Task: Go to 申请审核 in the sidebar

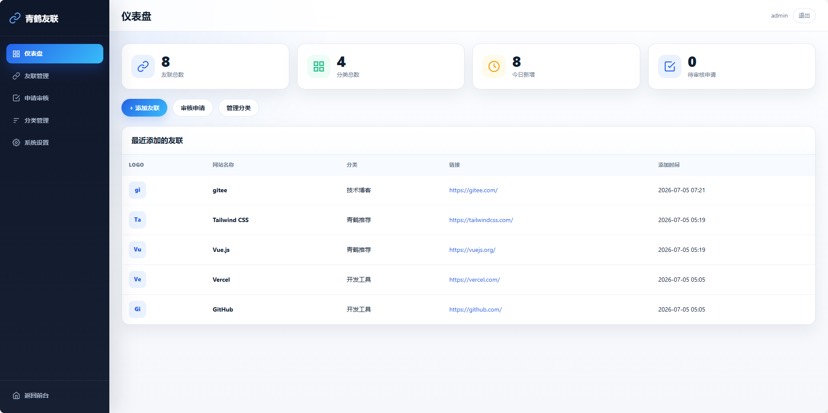Action: point(55,98)
